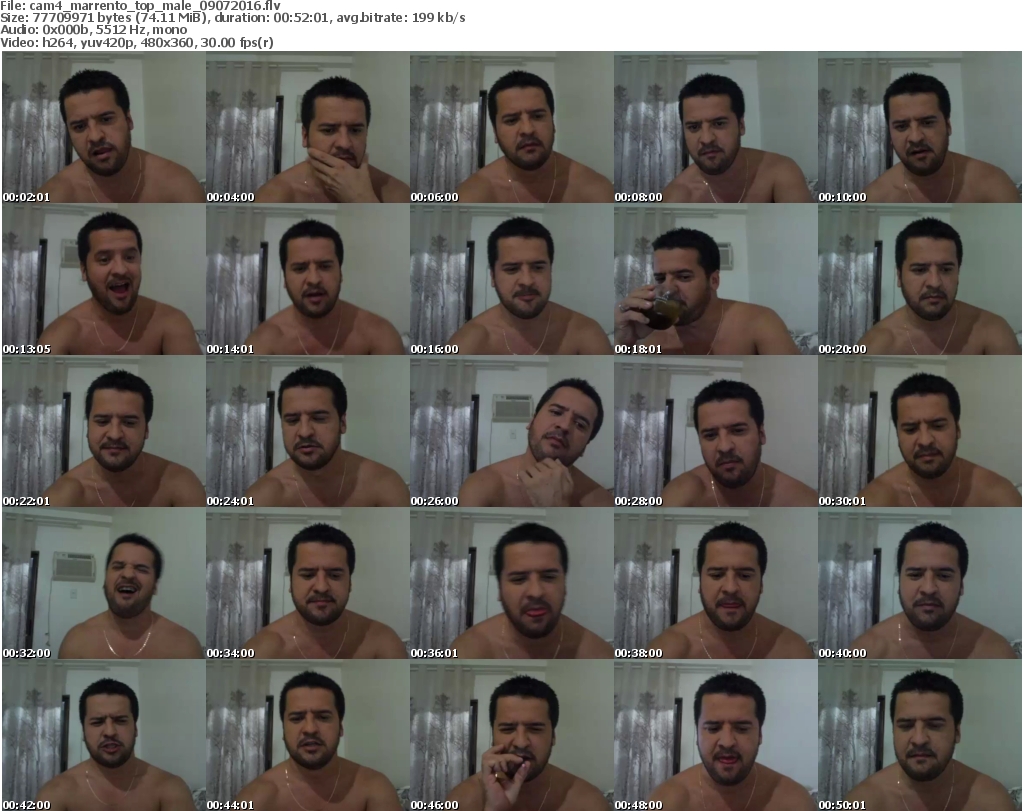Select the thumbnail stamped 00:02:01
Image resolution: width=1024 pixels, height=811 pixels.
[104, 127]
